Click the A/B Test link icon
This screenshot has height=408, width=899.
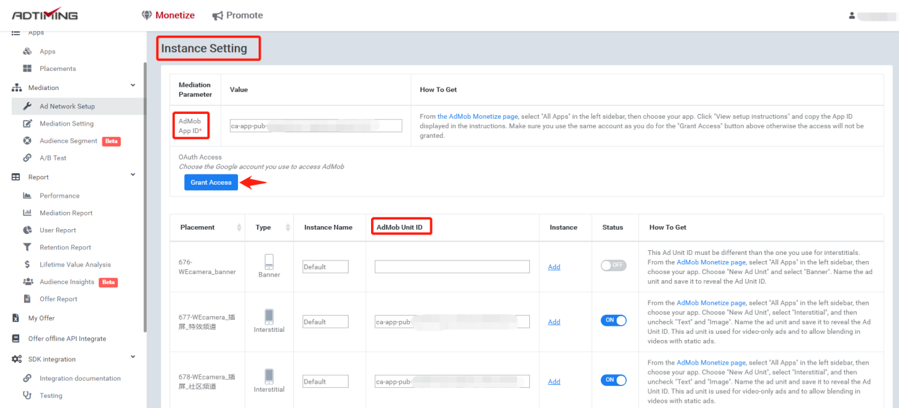click(x=27, y=158)
